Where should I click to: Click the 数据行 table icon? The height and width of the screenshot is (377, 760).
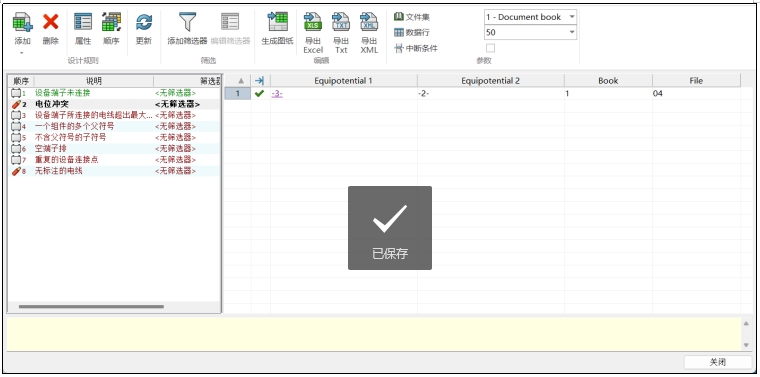tap(398, 32)
